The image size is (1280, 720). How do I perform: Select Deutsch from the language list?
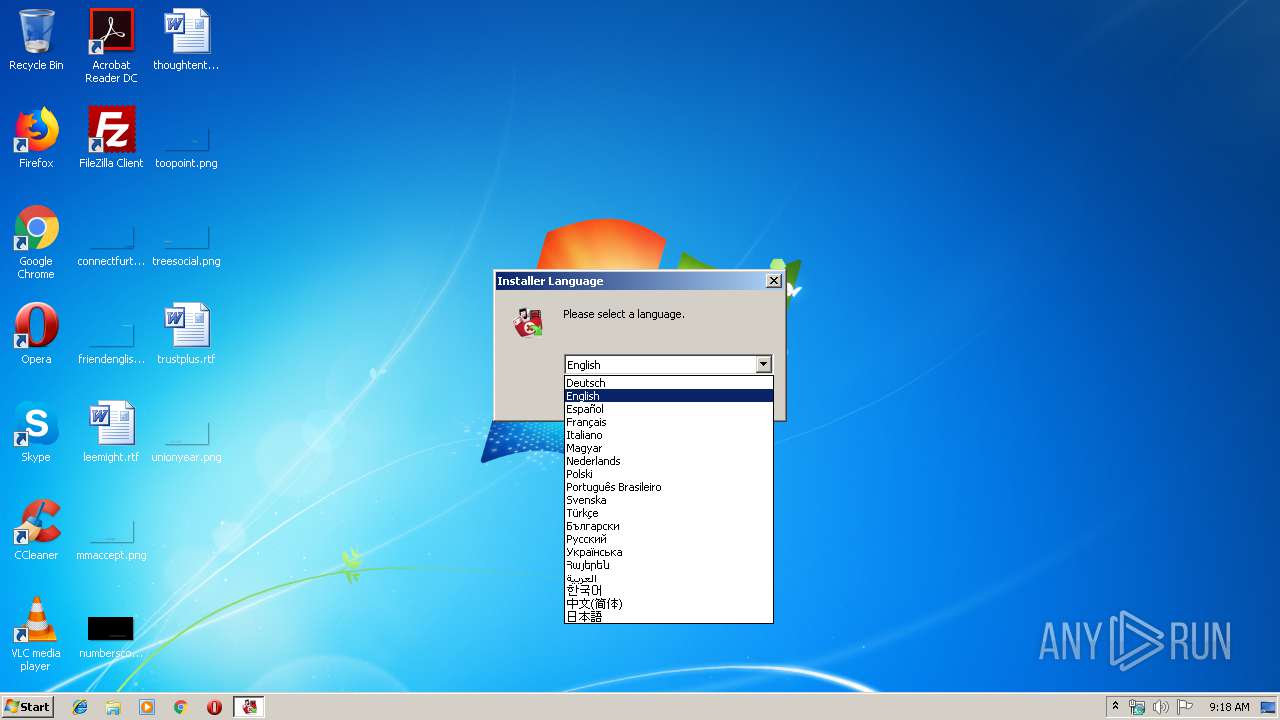pos(668,383)
